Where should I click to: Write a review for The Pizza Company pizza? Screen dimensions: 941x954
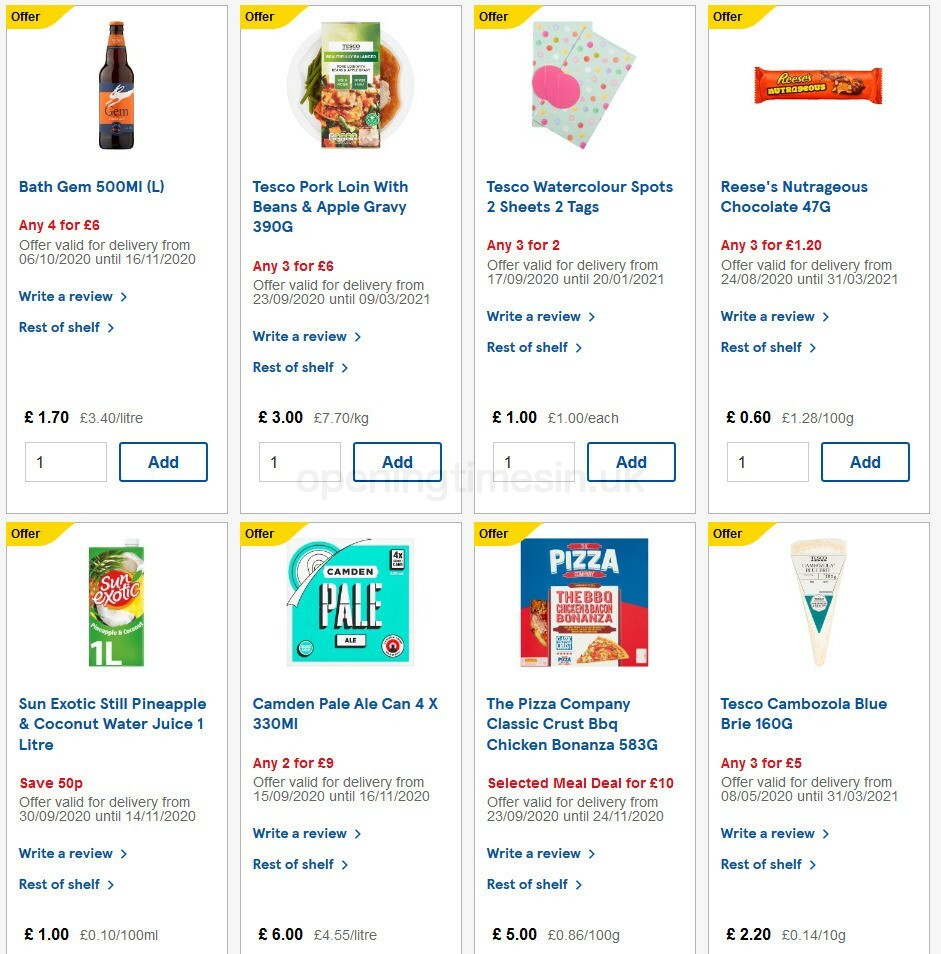534,853
